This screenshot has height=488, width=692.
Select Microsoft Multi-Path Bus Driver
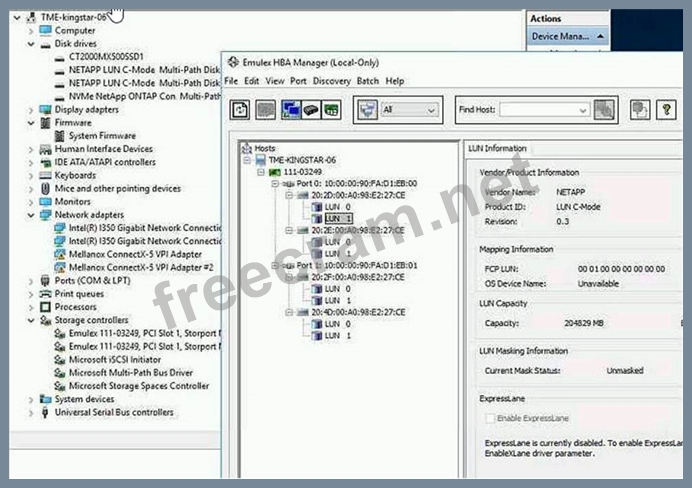131,373
